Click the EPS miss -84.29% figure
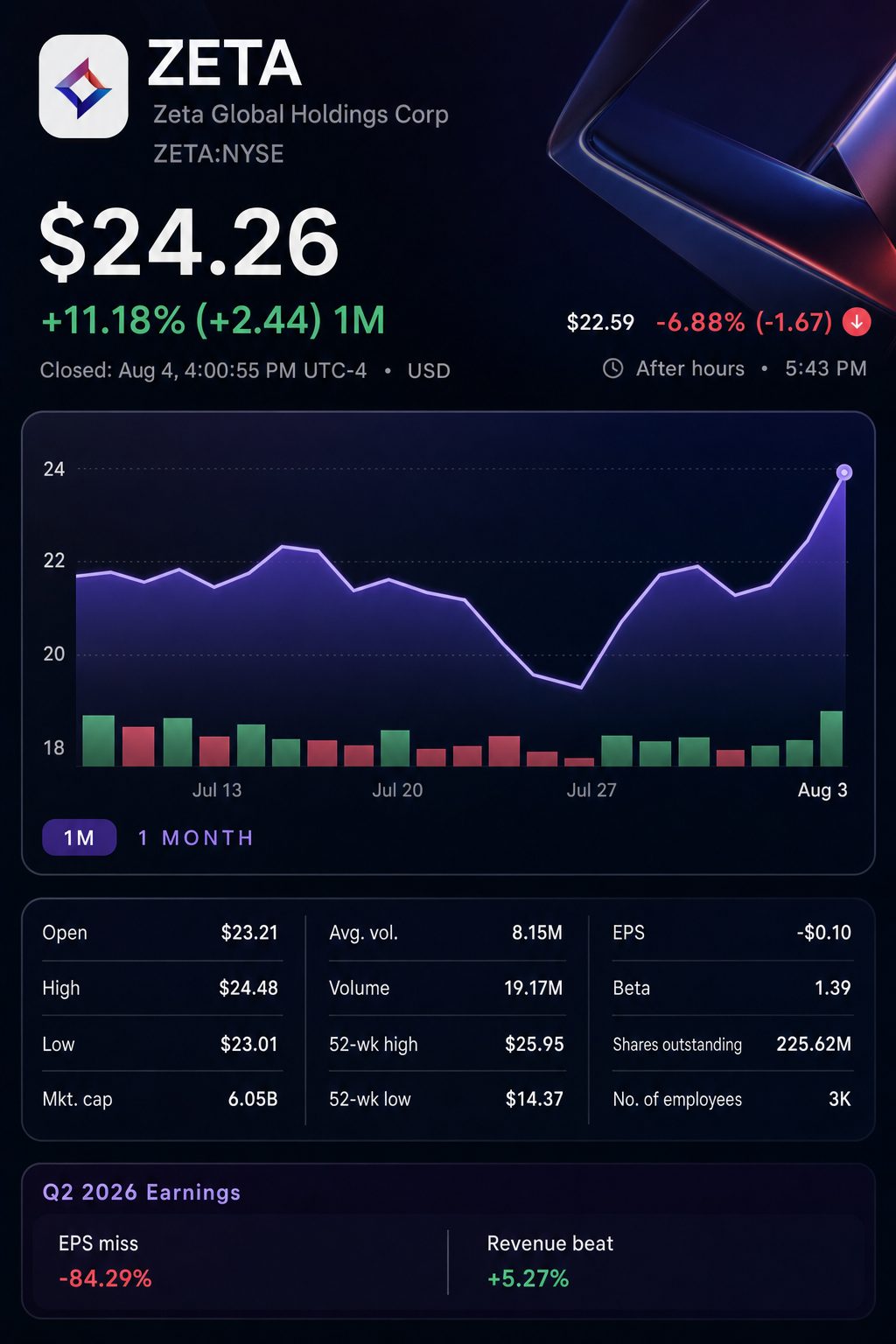The height and width of the screenshot is (1344, 896). [105, 1278]
